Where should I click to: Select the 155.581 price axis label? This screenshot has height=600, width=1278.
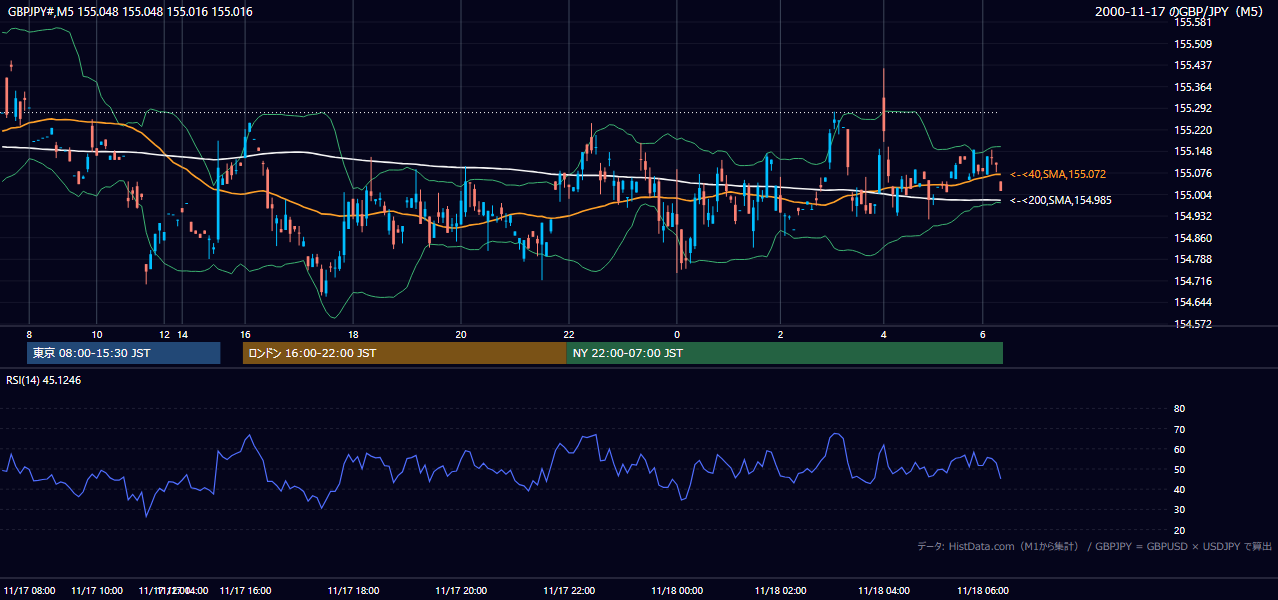tap(1193, 22)
